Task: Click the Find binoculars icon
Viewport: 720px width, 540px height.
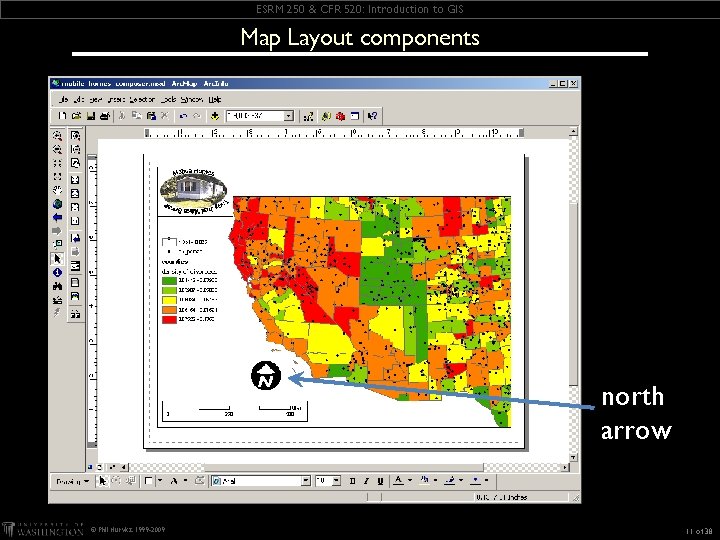Action: point(57,286)
